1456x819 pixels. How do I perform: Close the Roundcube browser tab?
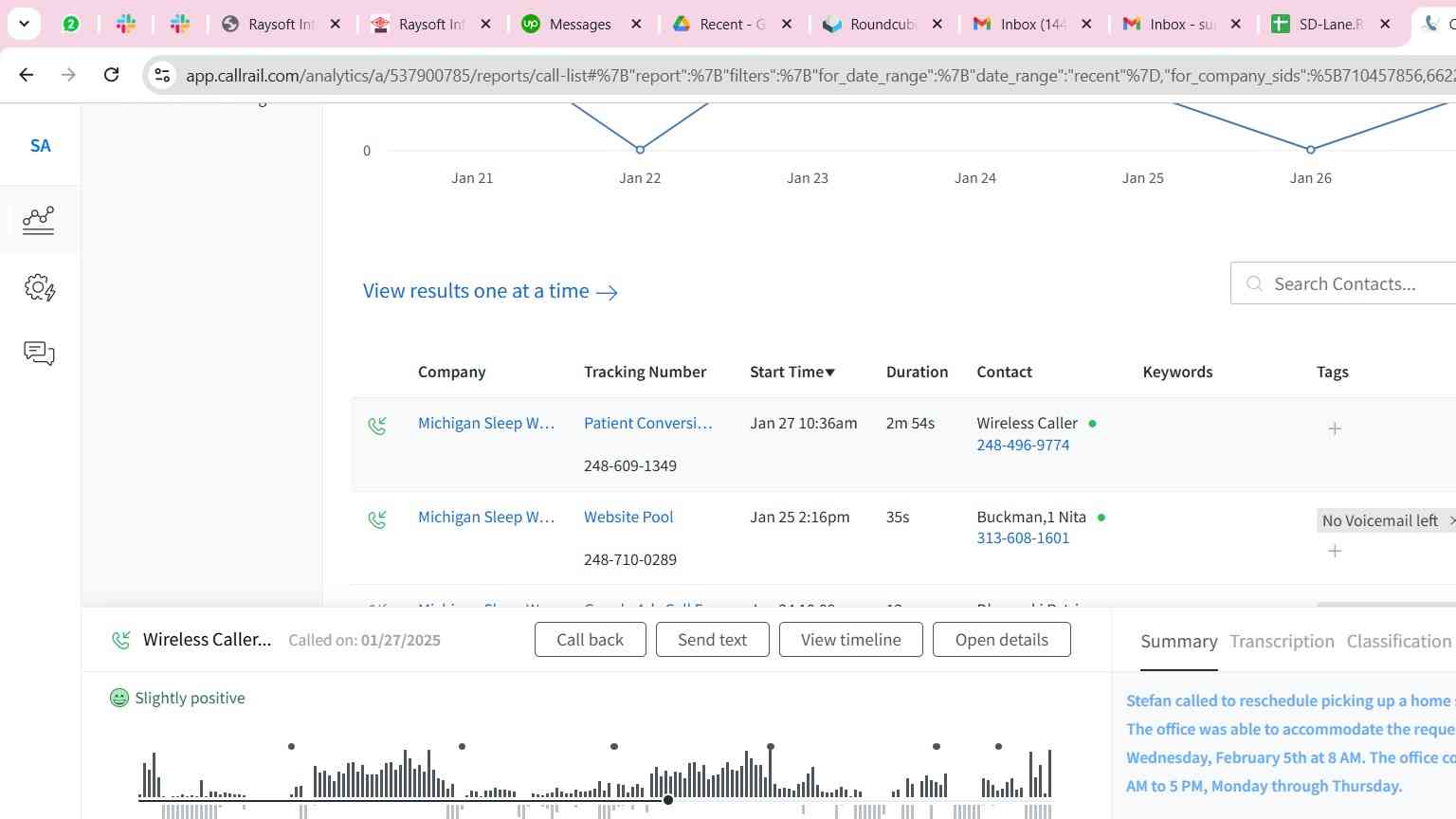pyautogui.click(x=937, y=25)
